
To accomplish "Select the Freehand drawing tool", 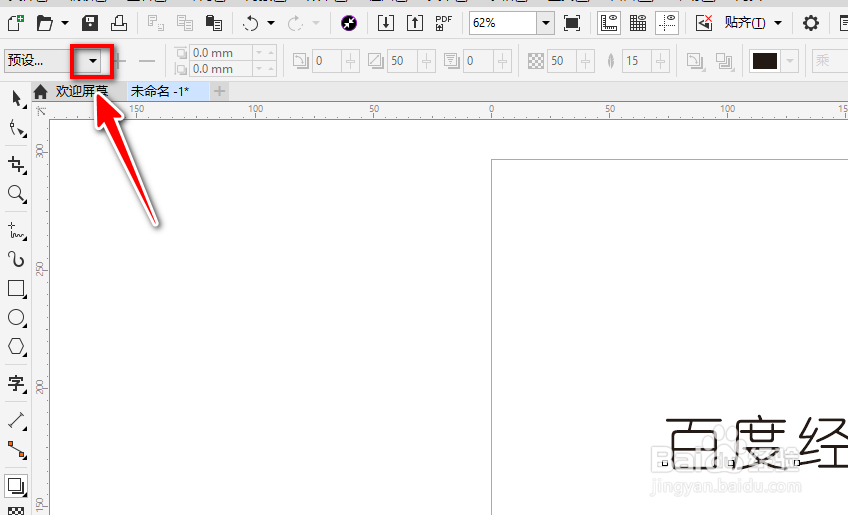I will click(x=17, y=230).
